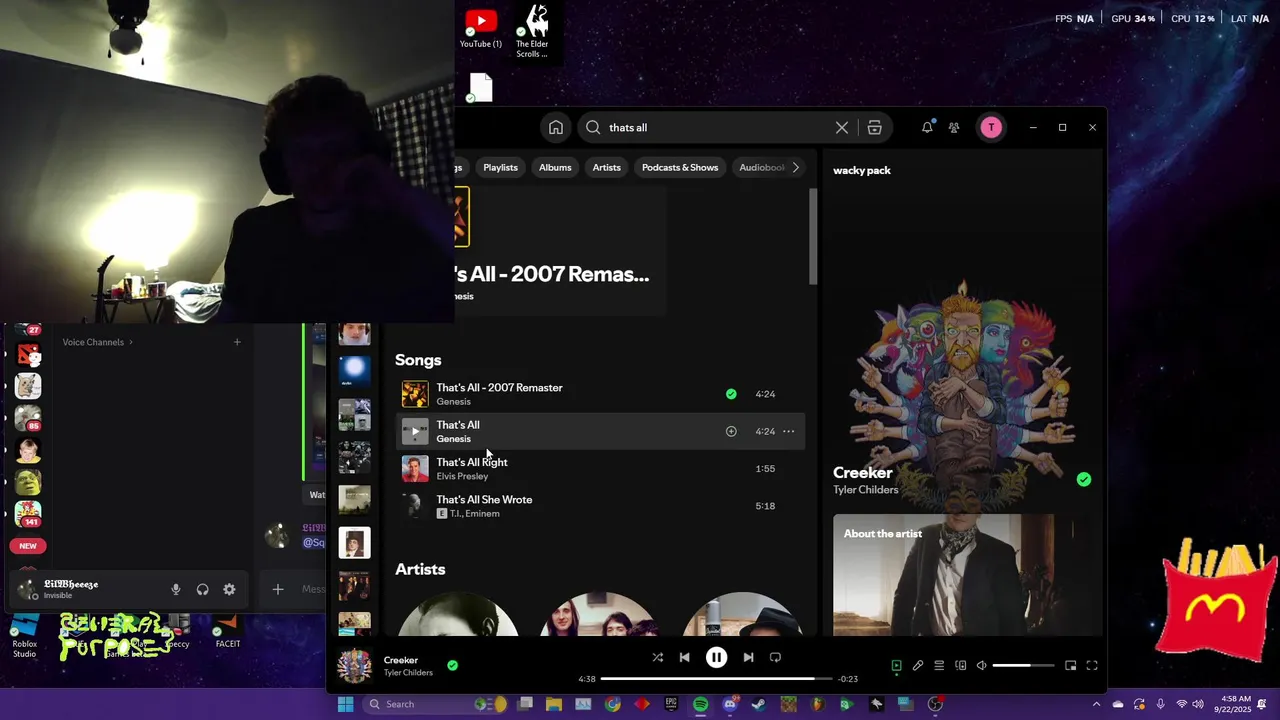Open Discord server with 141 badge
The height and width of the screenshot is (720, 1280).
(x=28, y=514)
